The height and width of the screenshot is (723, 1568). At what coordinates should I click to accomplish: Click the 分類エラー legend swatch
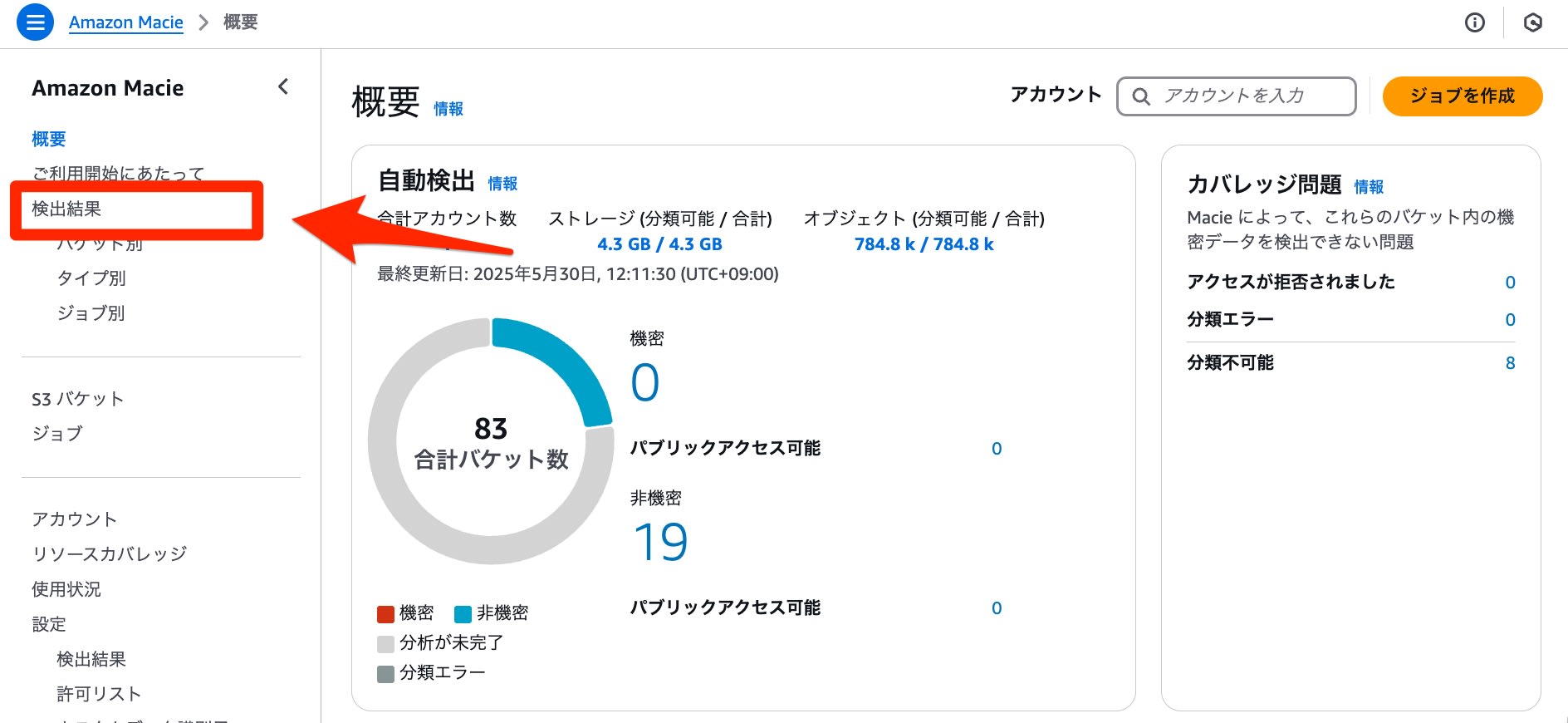pyautogui.click(x=385, y=674)
